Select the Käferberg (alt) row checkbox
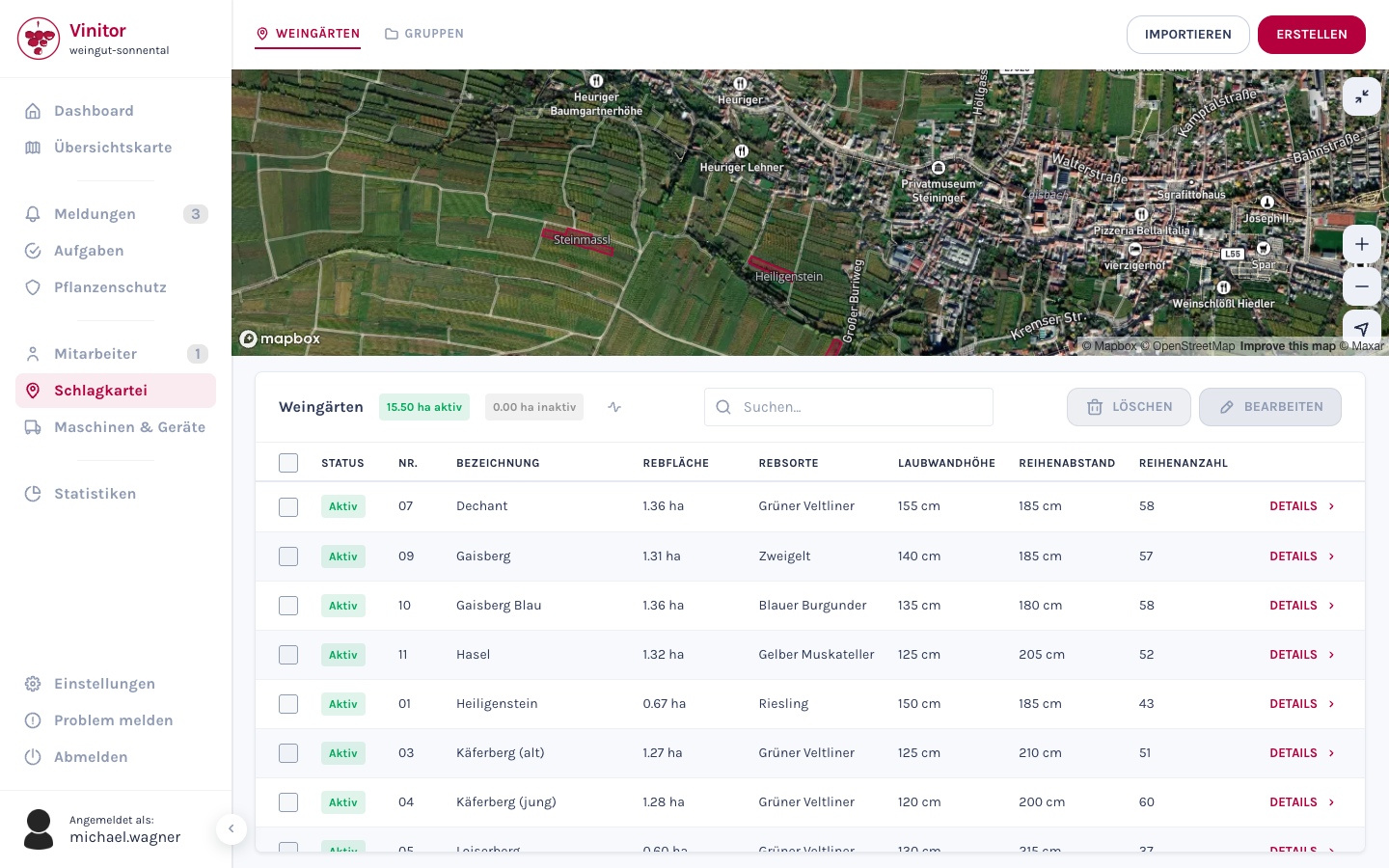 pos(288,753)
